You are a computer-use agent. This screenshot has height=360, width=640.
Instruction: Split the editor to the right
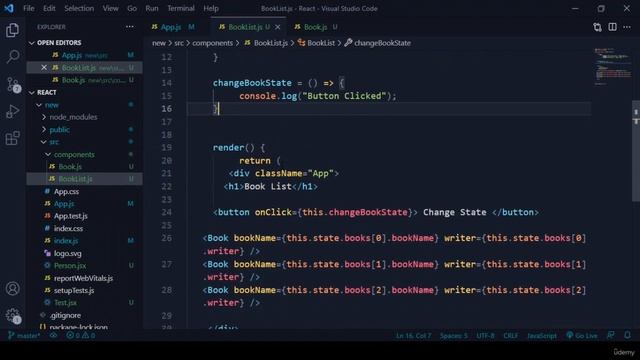612,27
